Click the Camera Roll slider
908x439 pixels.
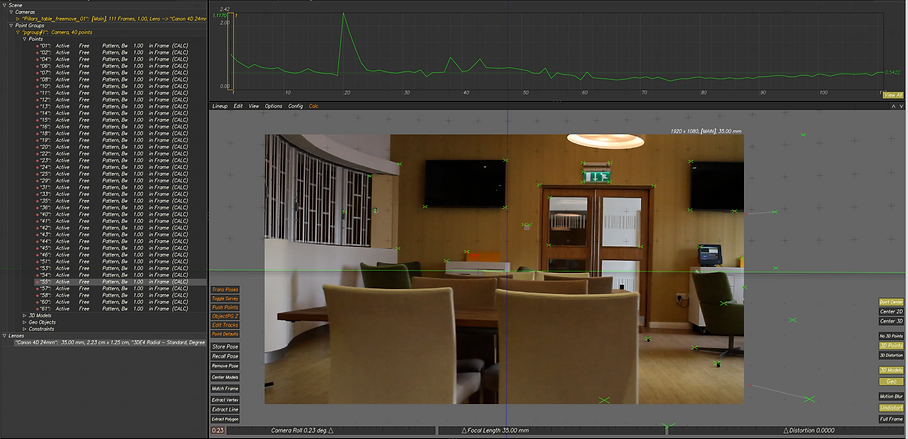[331, 430]
